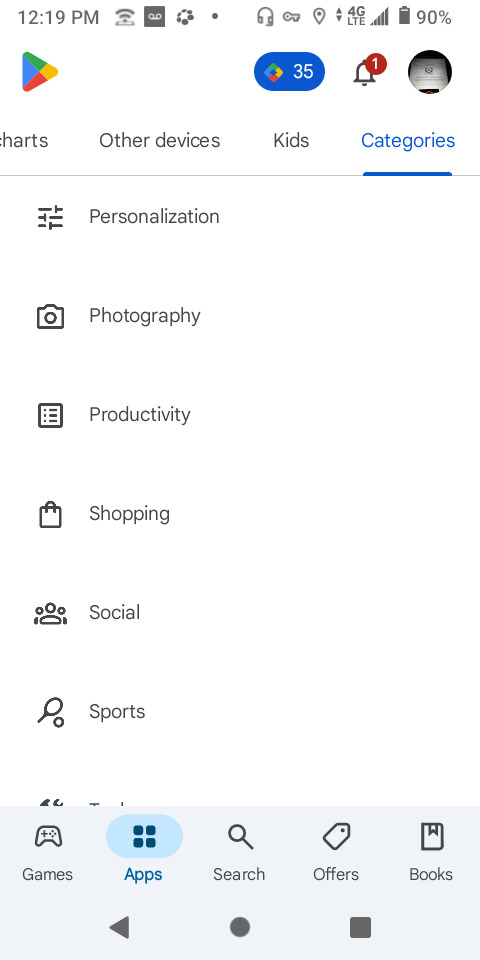The image size is (480, 960).
Task: Switch to the Other devices tab
Action: click(x=160, y=140)
